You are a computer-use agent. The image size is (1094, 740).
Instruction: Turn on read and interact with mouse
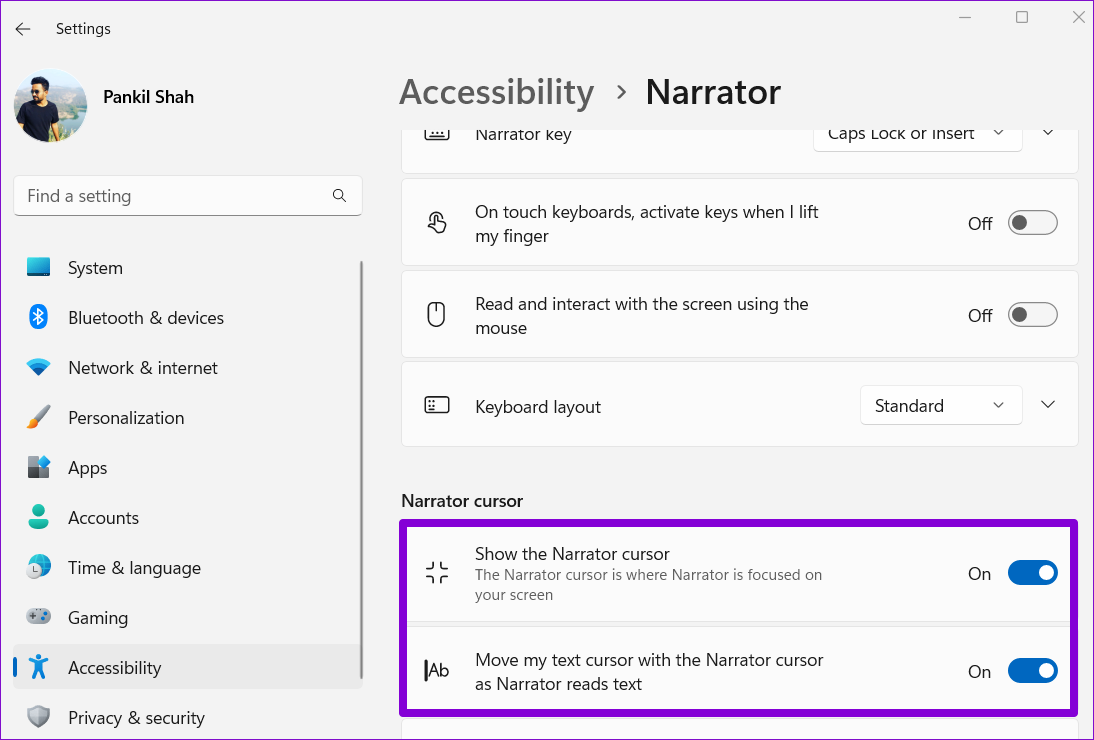(x=1033, y=315)
